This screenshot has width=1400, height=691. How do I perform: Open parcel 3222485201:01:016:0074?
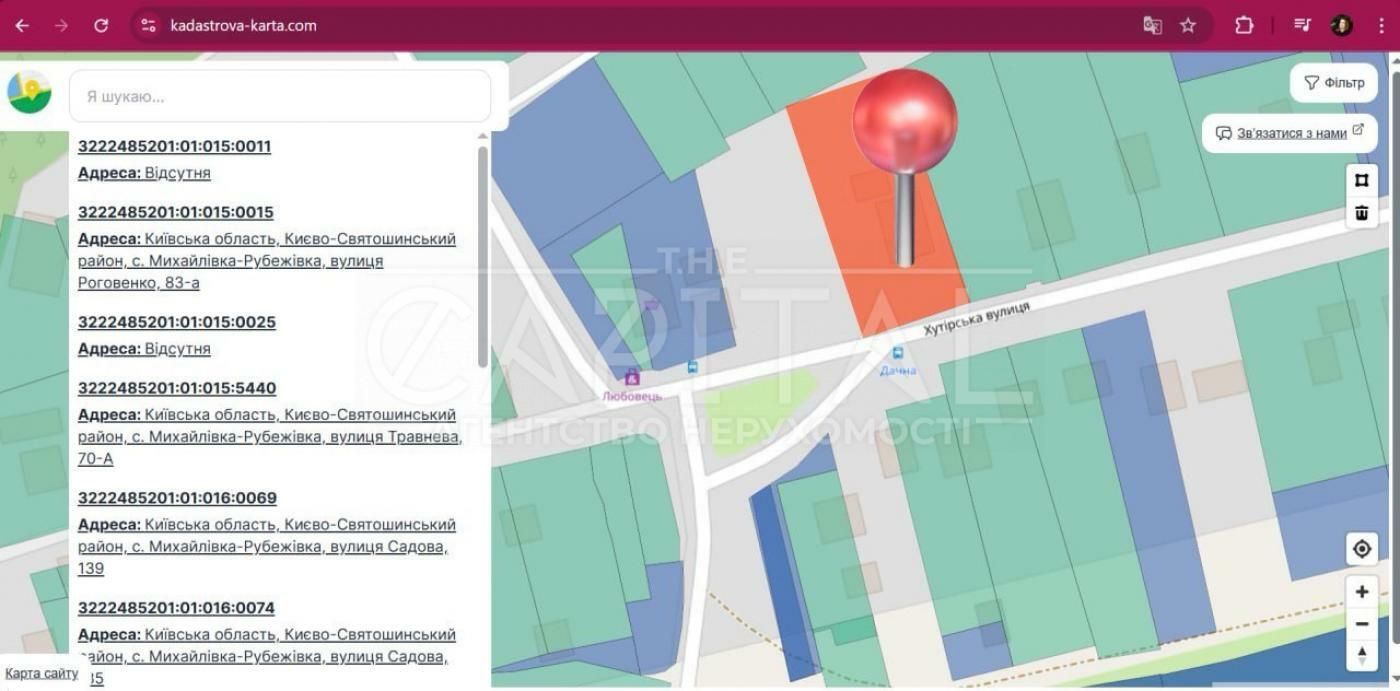click(x=176, y=608)
